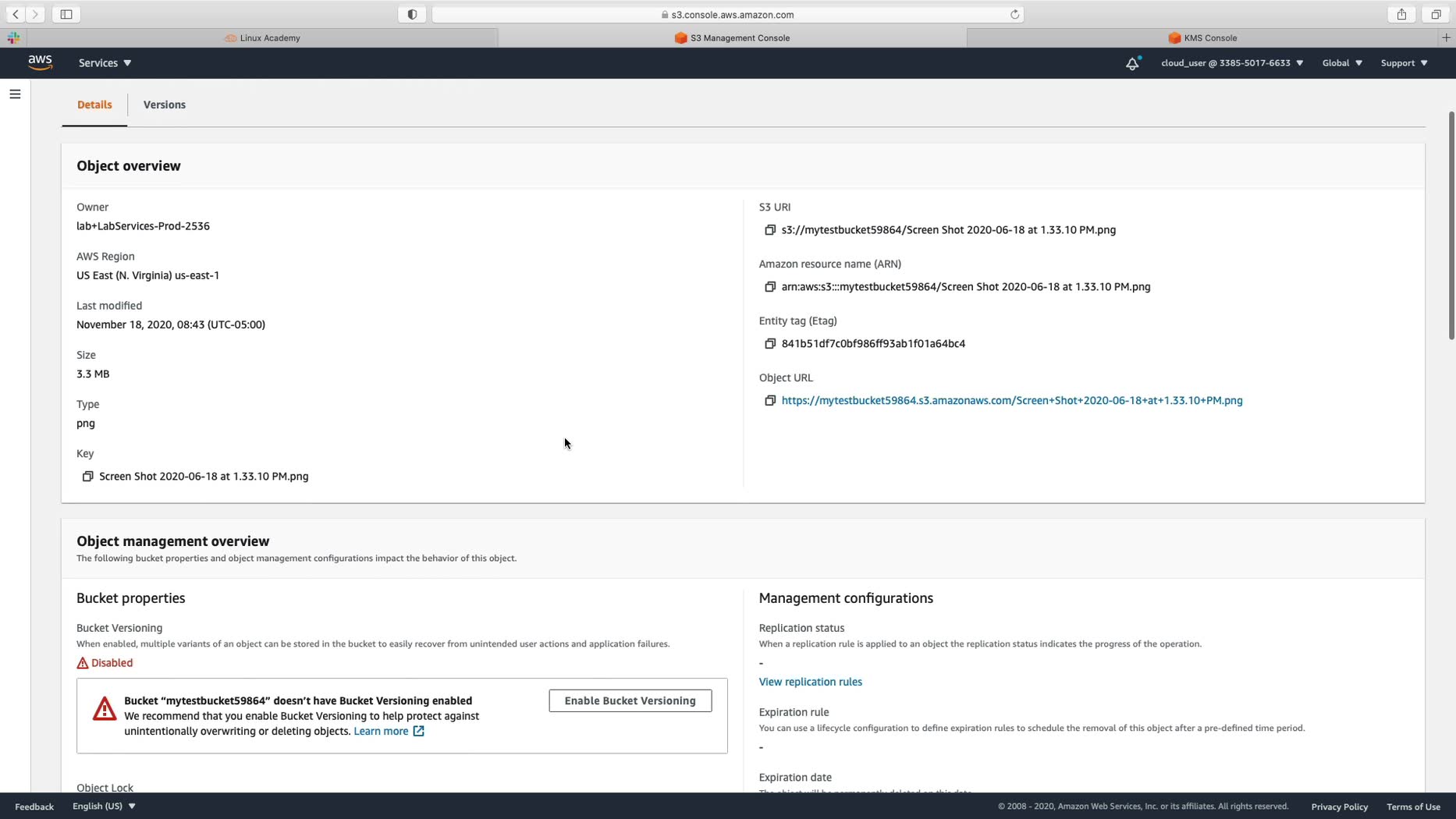Copy the Amazon resource name ARN
The width and height of the screenshot is (1456, 819).
coord(770,287)
